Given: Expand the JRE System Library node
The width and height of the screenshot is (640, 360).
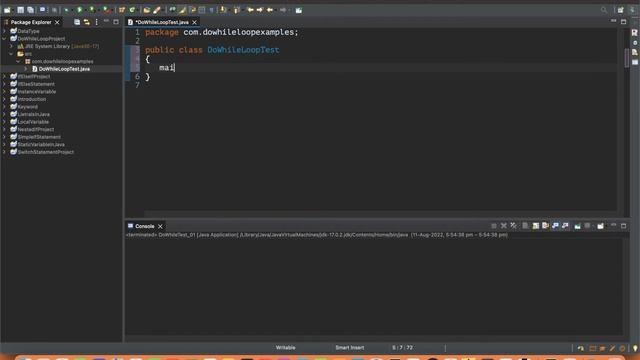Looking at the screenshot, I should point(11,46).
